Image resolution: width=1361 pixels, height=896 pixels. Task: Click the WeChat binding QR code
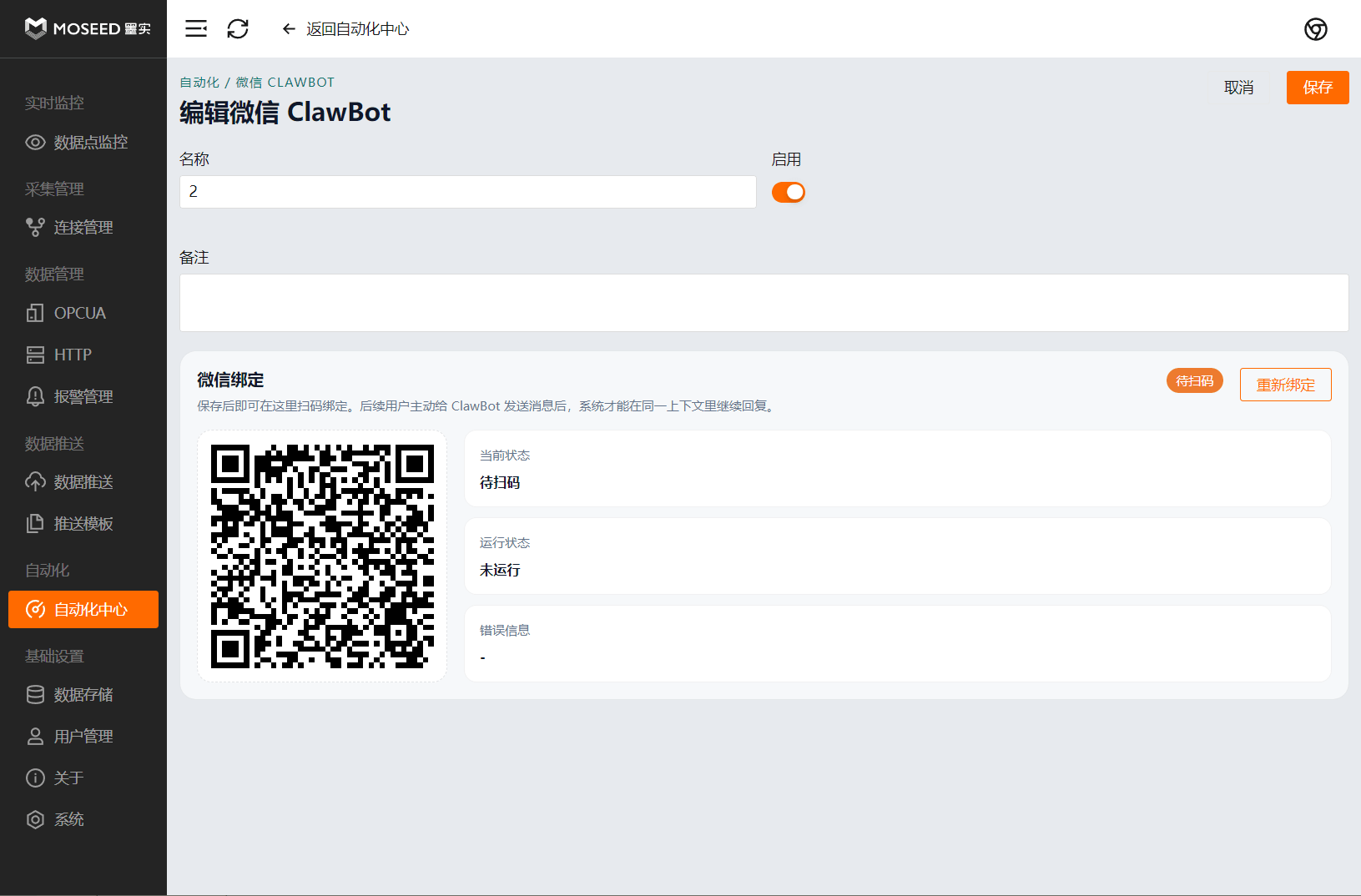point(322,556)
